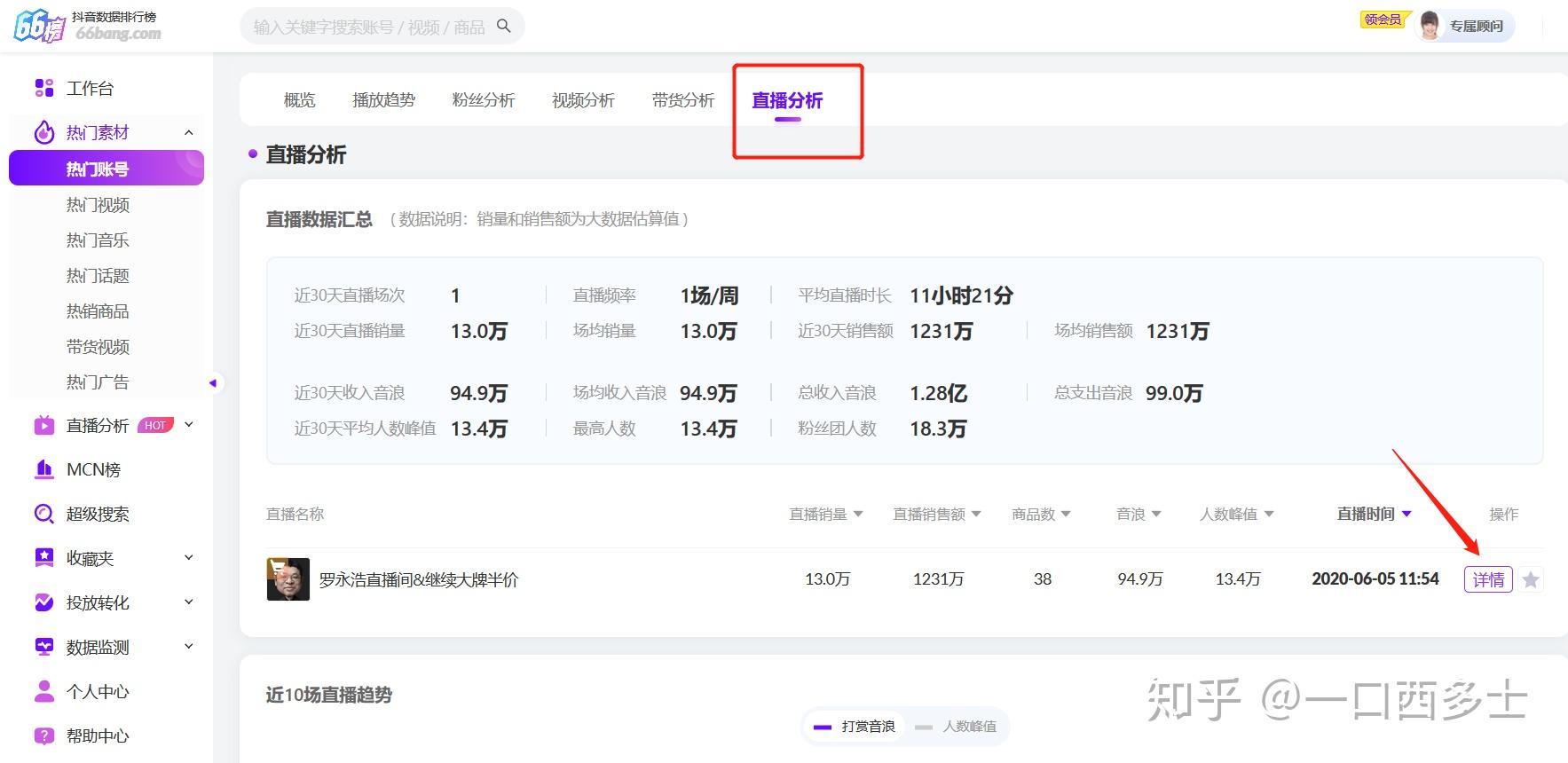
Task: Switch to the 带货分析 tab
Action: (683, 100)
